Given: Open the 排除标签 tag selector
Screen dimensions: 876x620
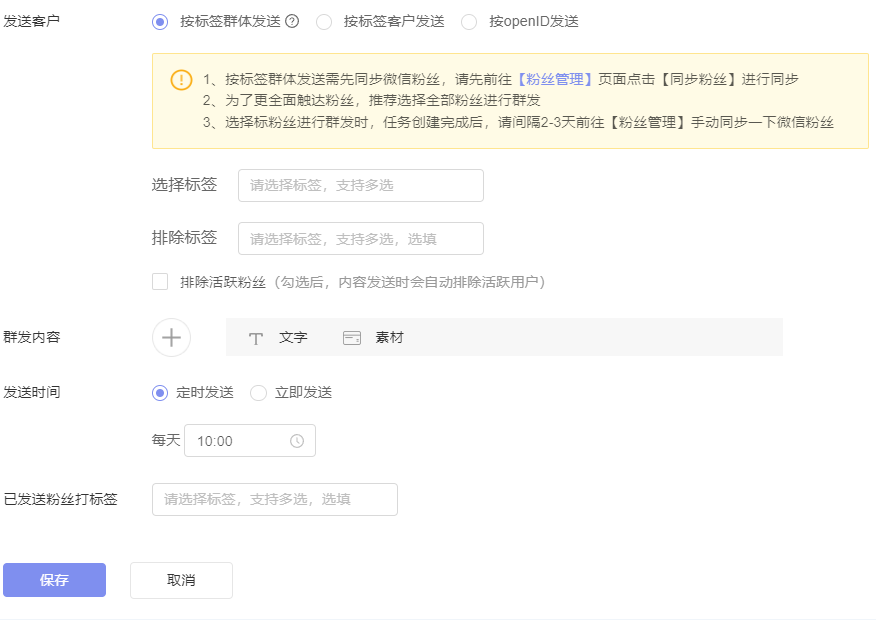Looking at the screenshot, I should coord(360,237).
